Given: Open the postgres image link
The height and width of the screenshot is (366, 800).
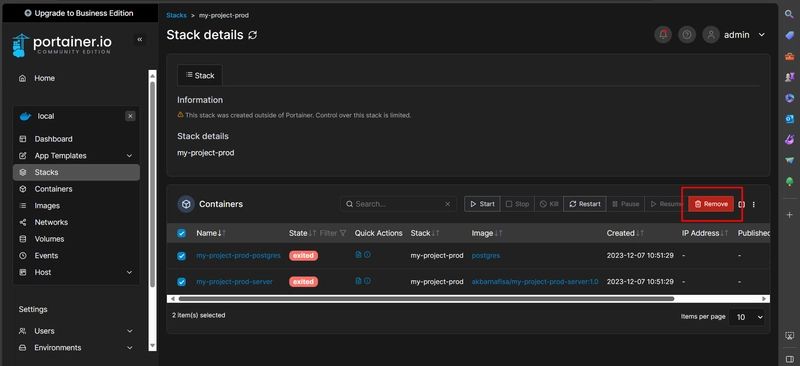Looking at the screenshot, I should point(486,255).
